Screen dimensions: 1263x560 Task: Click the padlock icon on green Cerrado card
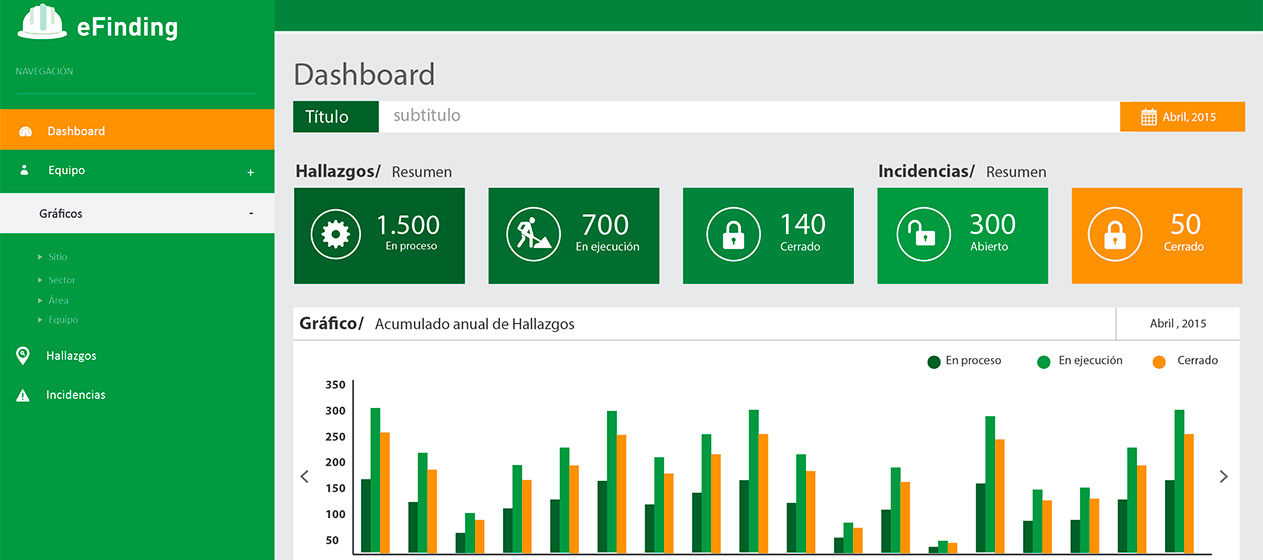pos(733,235)
